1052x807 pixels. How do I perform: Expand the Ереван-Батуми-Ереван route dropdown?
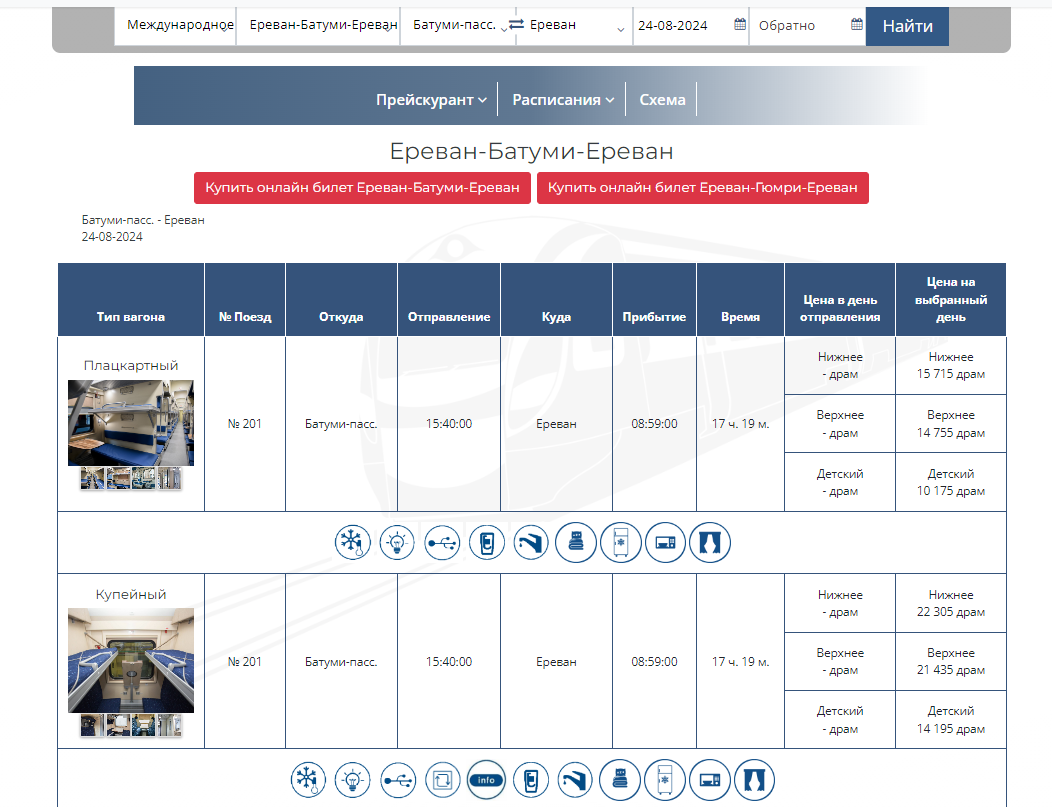(318, 25)
